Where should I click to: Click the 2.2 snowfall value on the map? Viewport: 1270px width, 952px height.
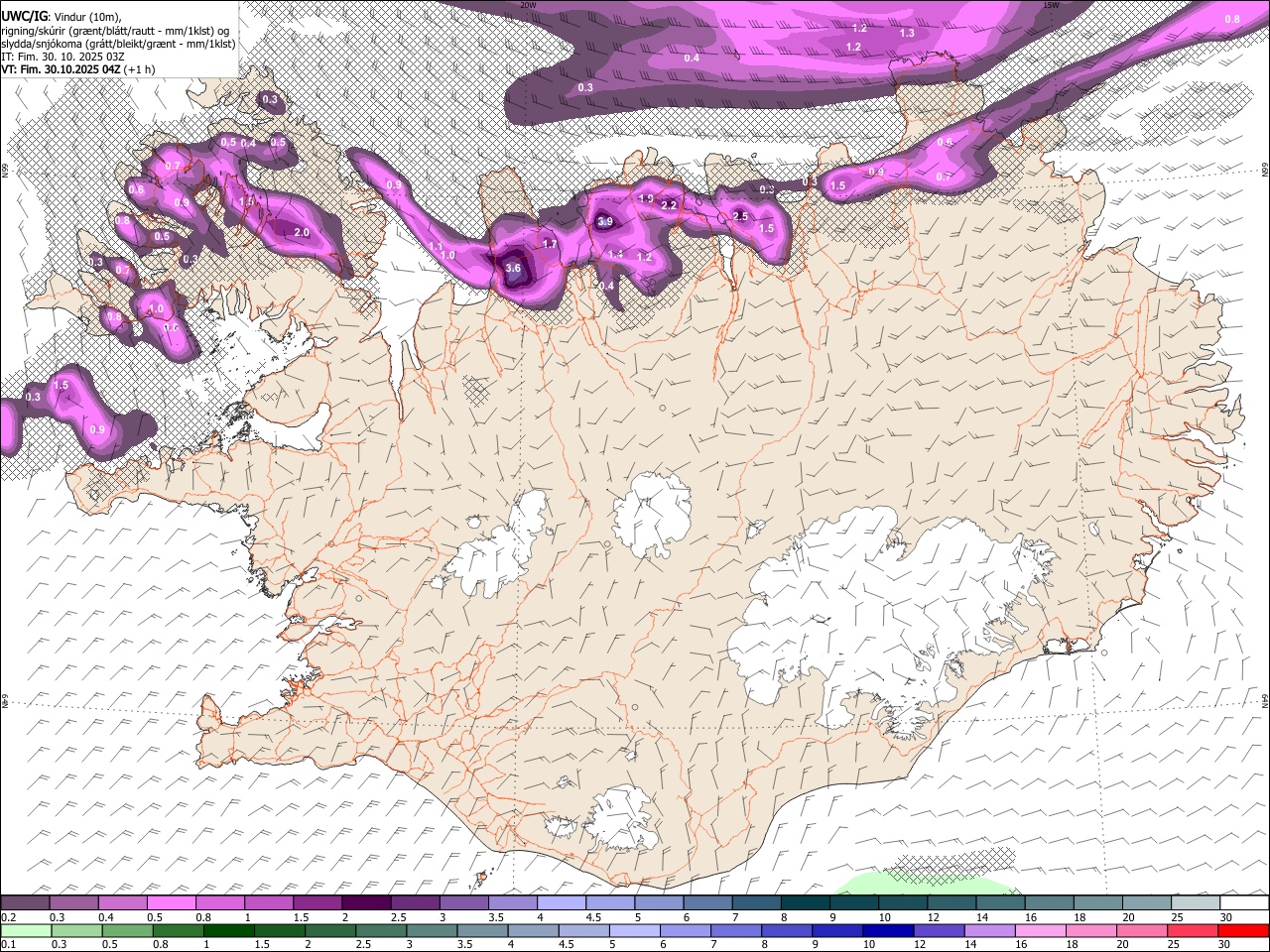(669, 205)
